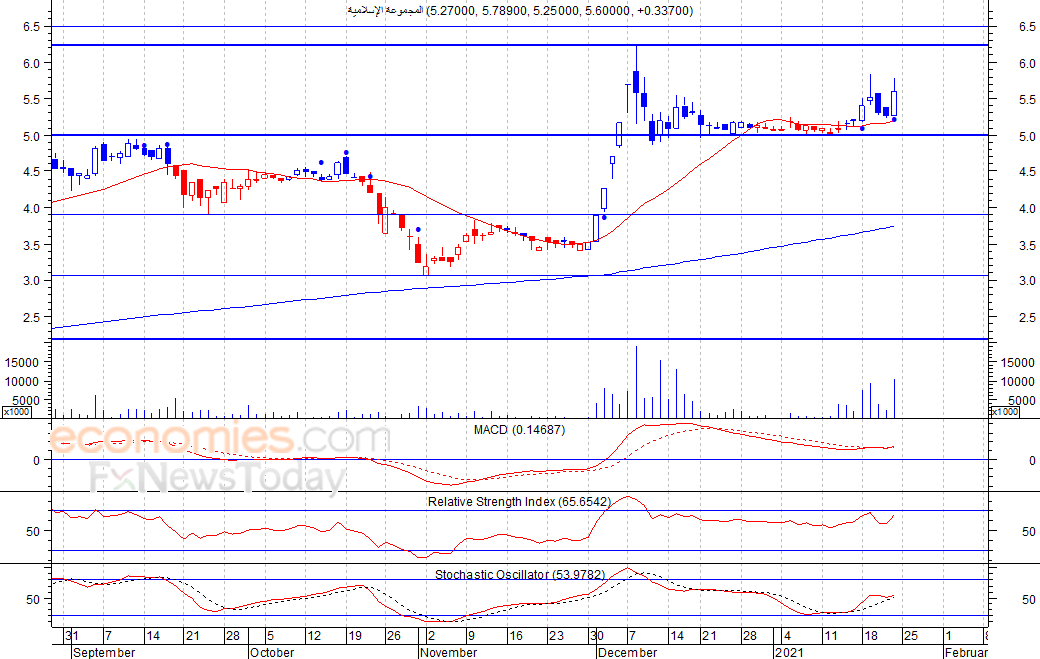Select the December label on the time axis
Screen dimensions: 1040x659
point(627,652)
